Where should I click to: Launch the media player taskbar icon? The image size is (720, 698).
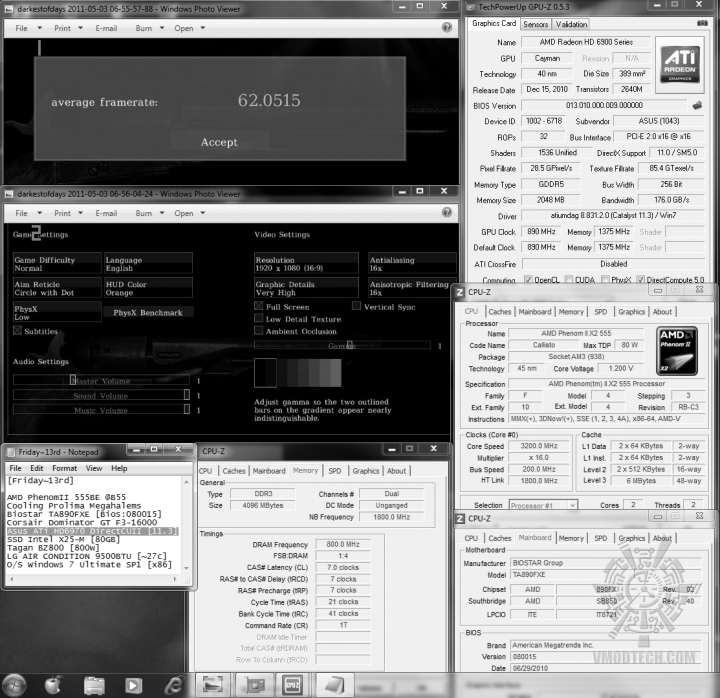coord(133,686)
